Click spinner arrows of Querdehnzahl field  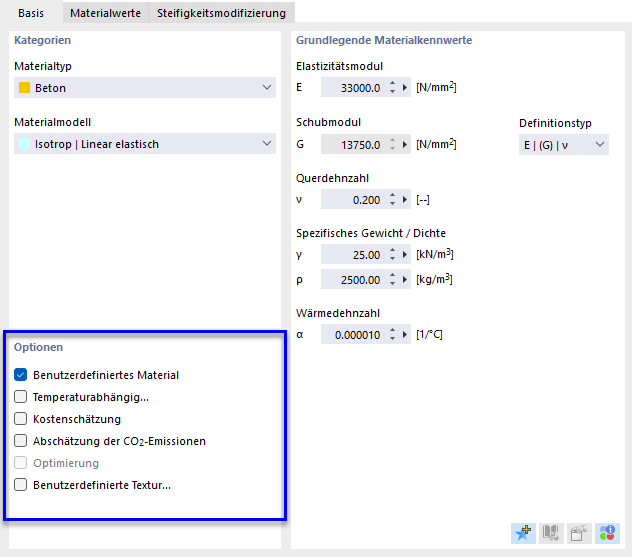click(393, 200)
